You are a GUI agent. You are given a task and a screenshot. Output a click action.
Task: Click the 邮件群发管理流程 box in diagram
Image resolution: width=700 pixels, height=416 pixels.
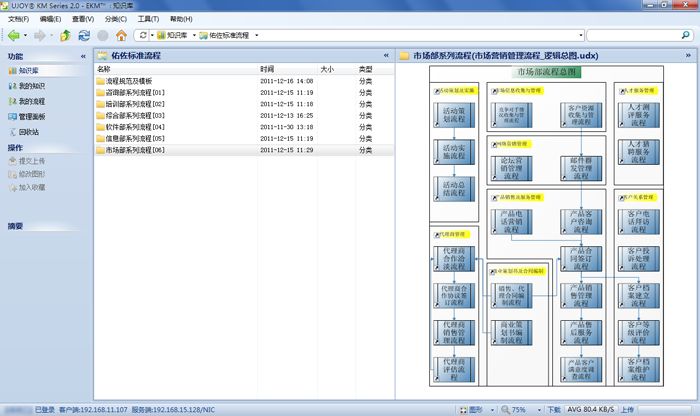(x=581, y=168)
